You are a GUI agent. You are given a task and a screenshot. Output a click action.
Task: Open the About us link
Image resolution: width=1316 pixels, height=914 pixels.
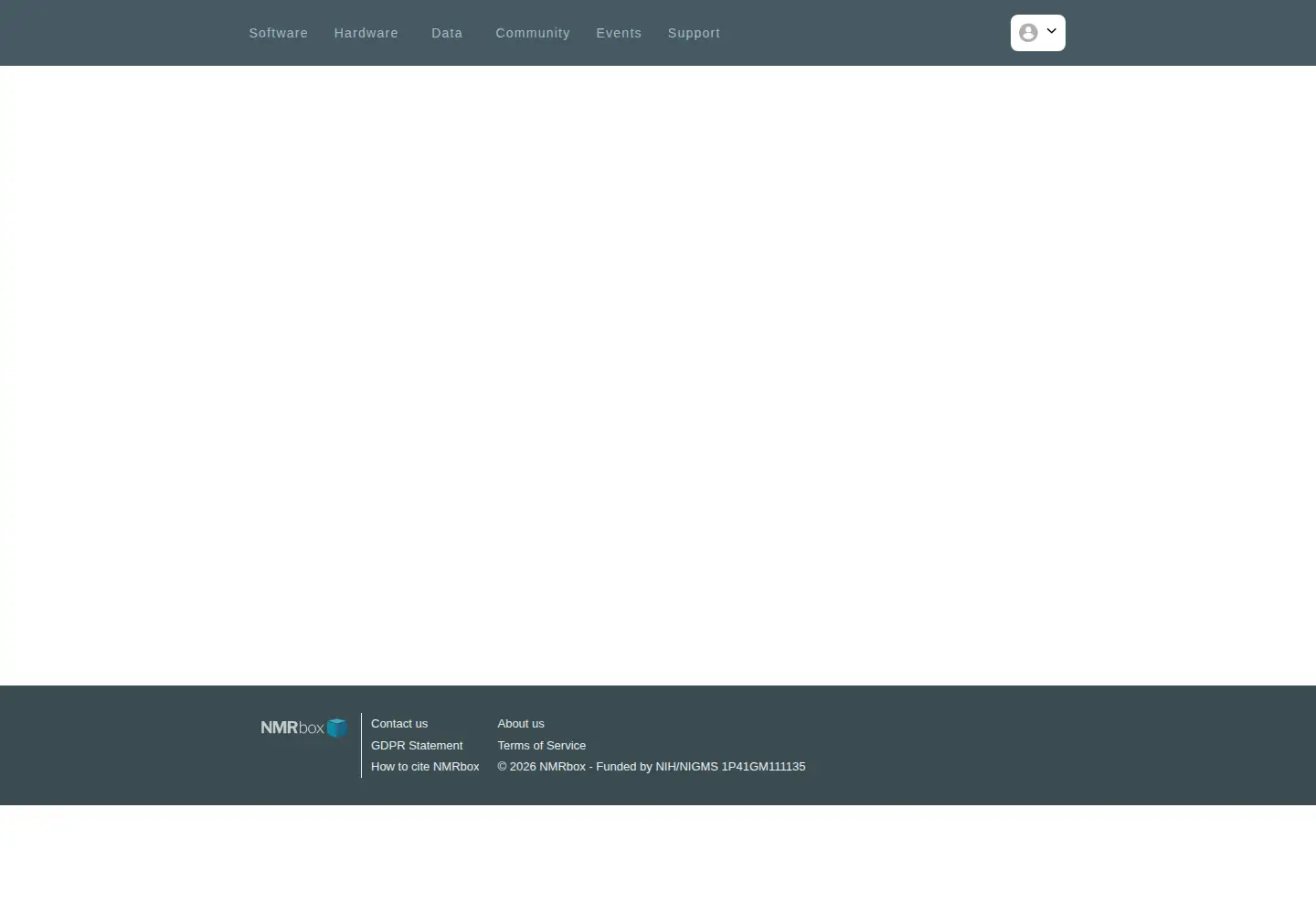pos(521,724)
